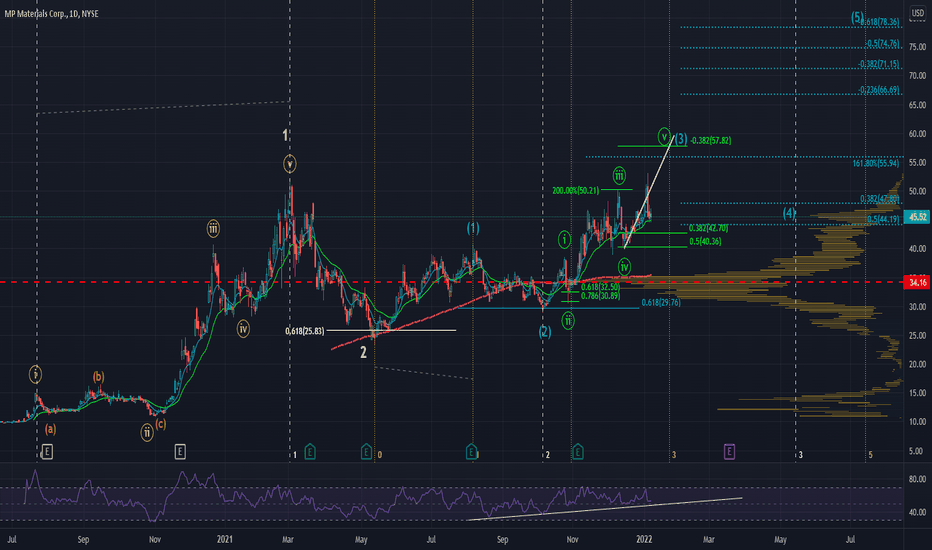The width and height of the screenshot is (932, 550).
Task: Click the 25.00 price axis label
Action: click(917, 336)
